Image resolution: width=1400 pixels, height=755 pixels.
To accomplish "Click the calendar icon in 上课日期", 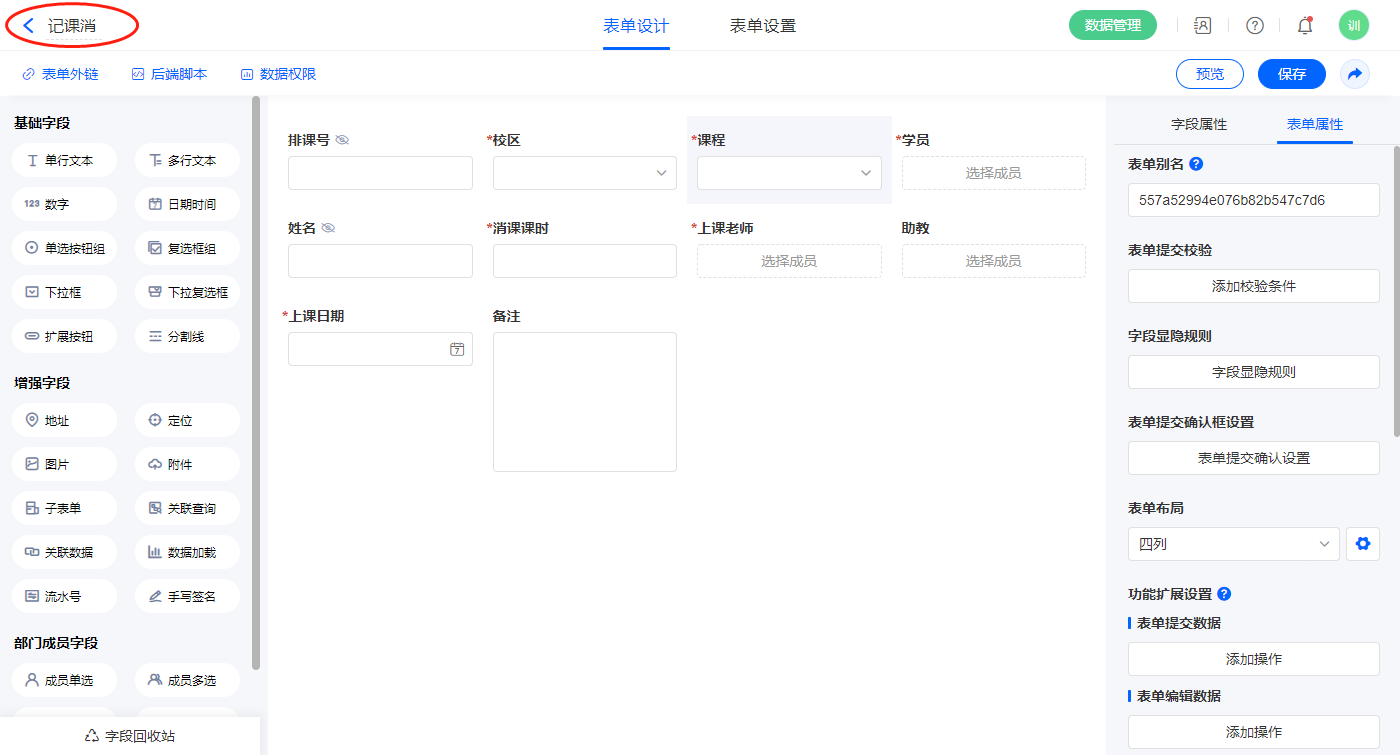I will [x=457, y=349].
